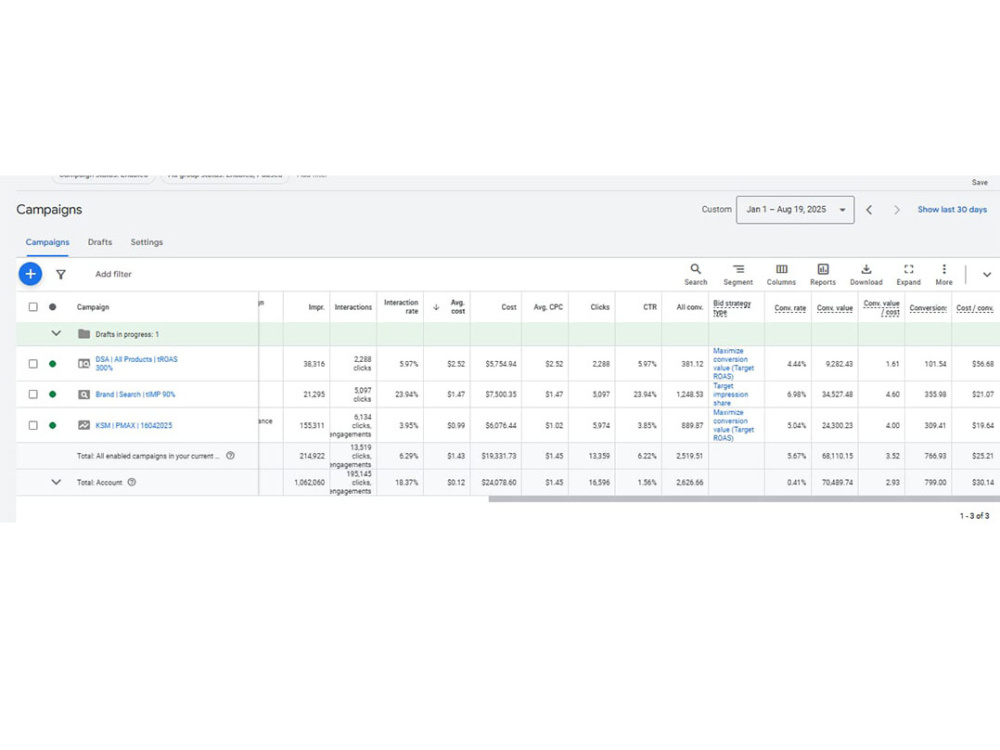Click the blue plus new campaign button
This screenshot has width=1000, height=750.
[x=30, y=274]
